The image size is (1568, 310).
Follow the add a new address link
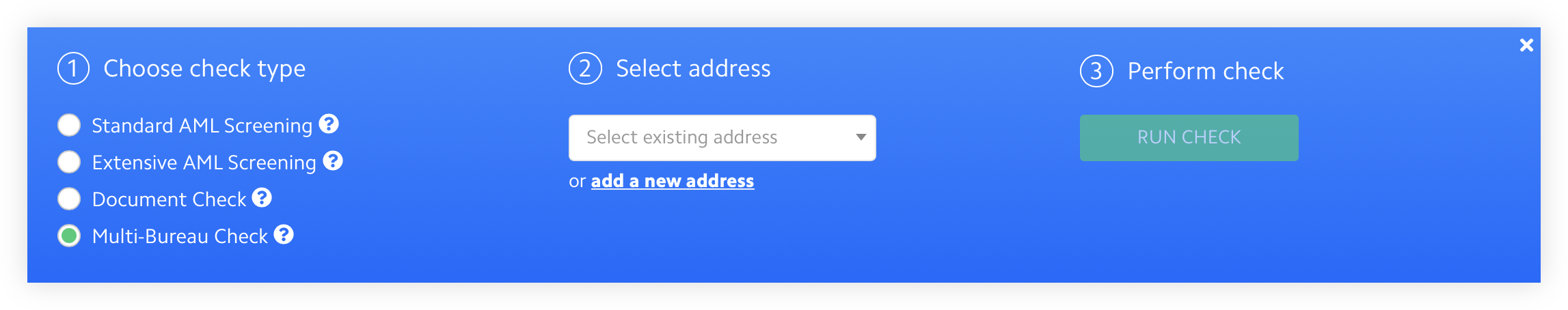click(x=673, y=181)
